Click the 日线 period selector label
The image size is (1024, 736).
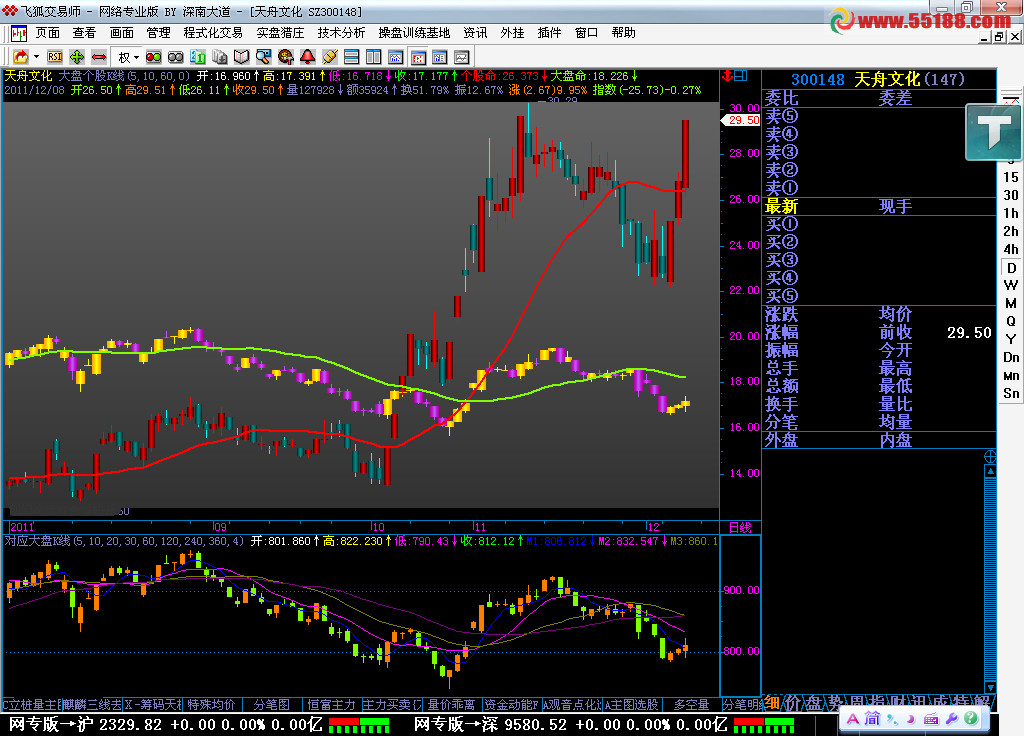[x=740, y=527]
